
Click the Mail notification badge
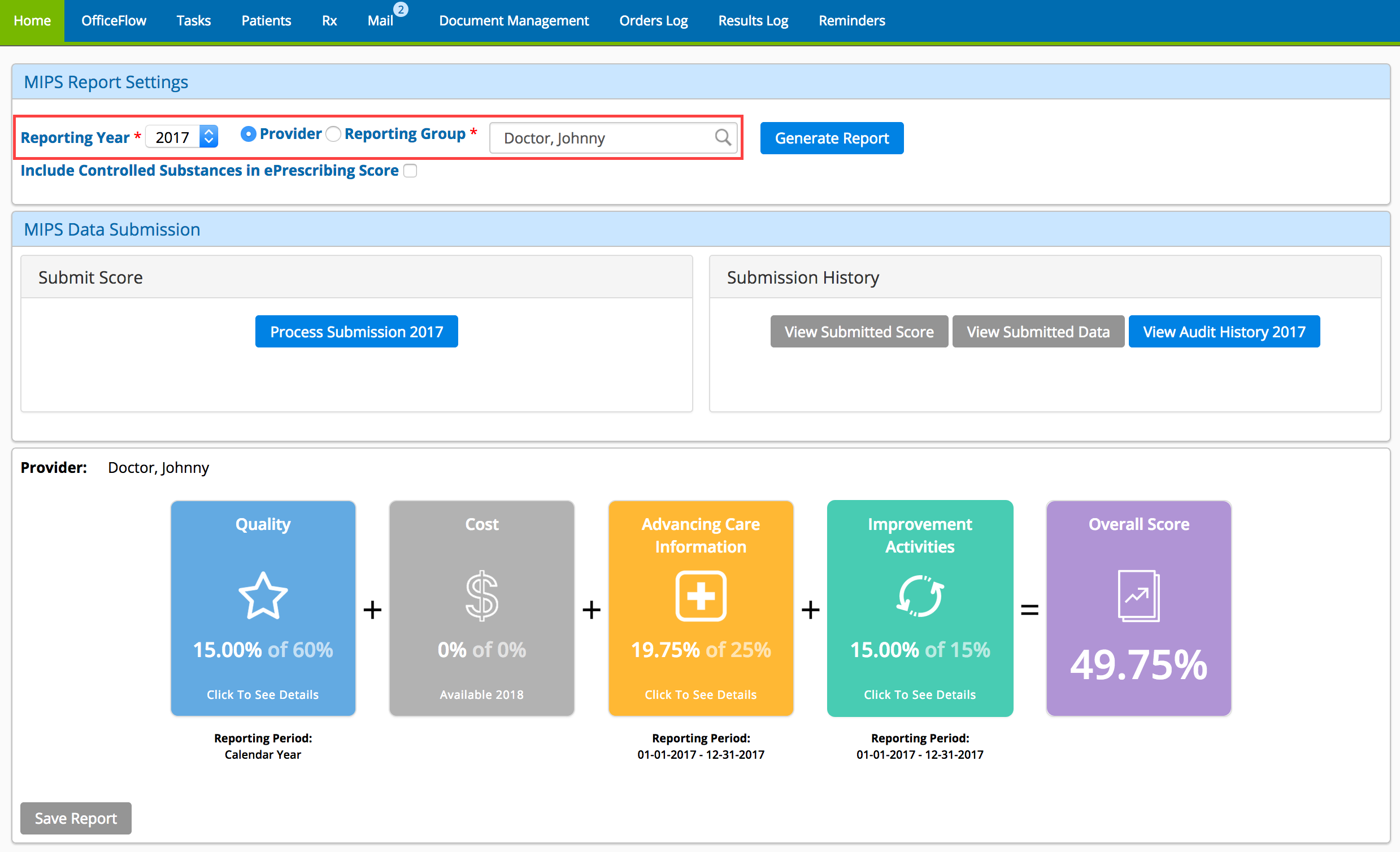pyautogui.click(x=401, y=9)
